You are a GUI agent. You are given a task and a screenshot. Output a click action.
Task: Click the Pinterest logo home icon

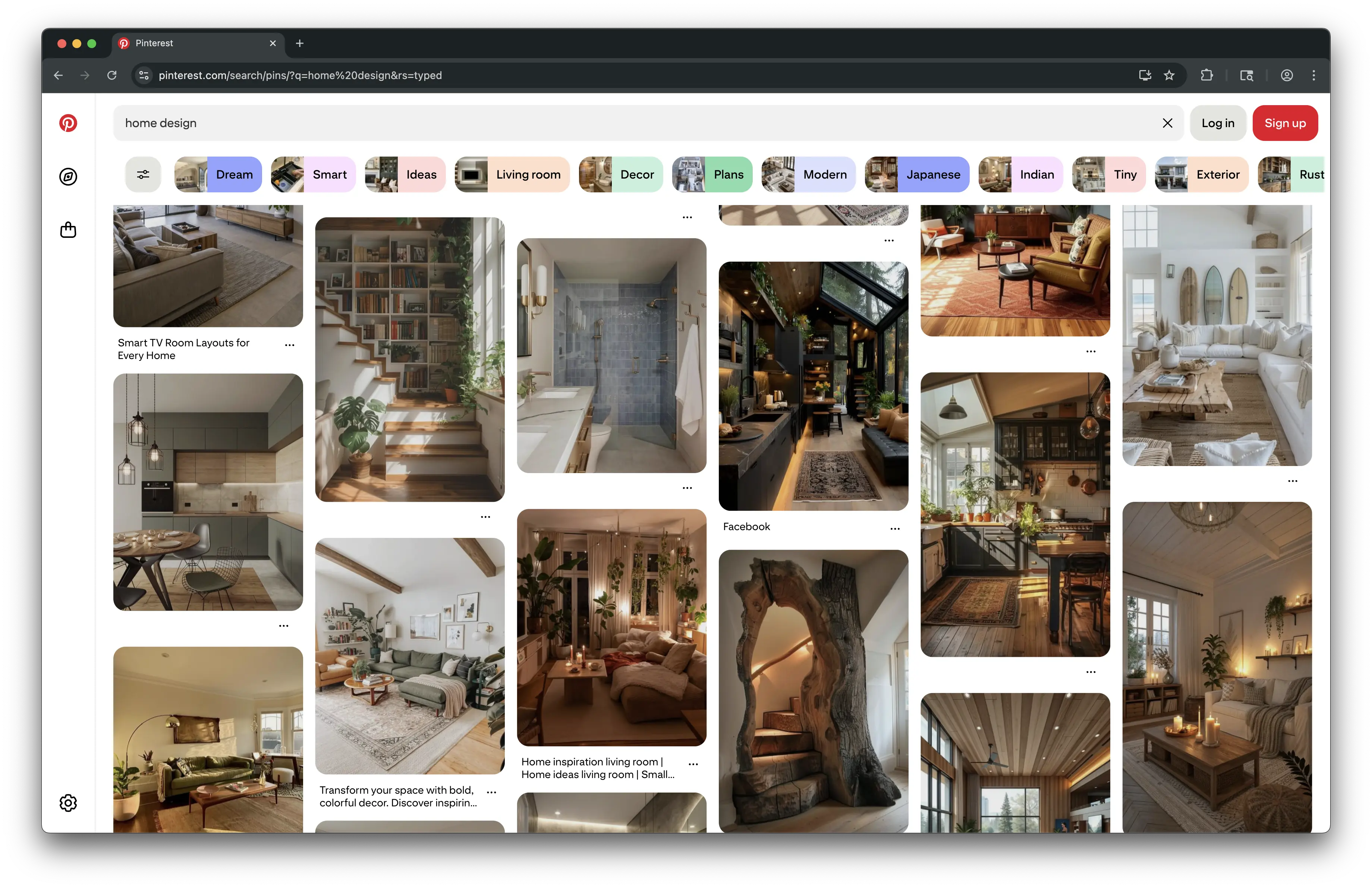click(68, 123)
